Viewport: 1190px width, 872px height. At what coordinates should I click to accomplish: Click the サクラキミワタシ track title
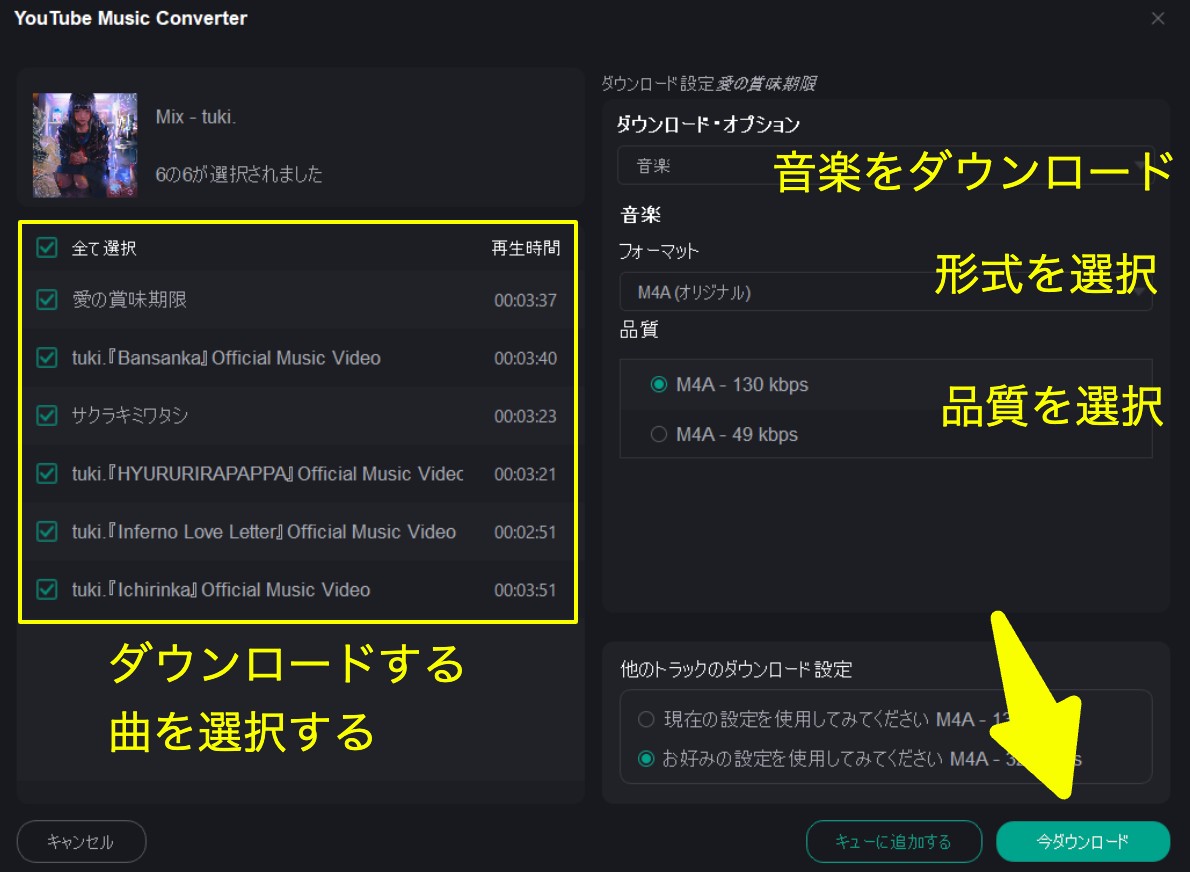129,416
